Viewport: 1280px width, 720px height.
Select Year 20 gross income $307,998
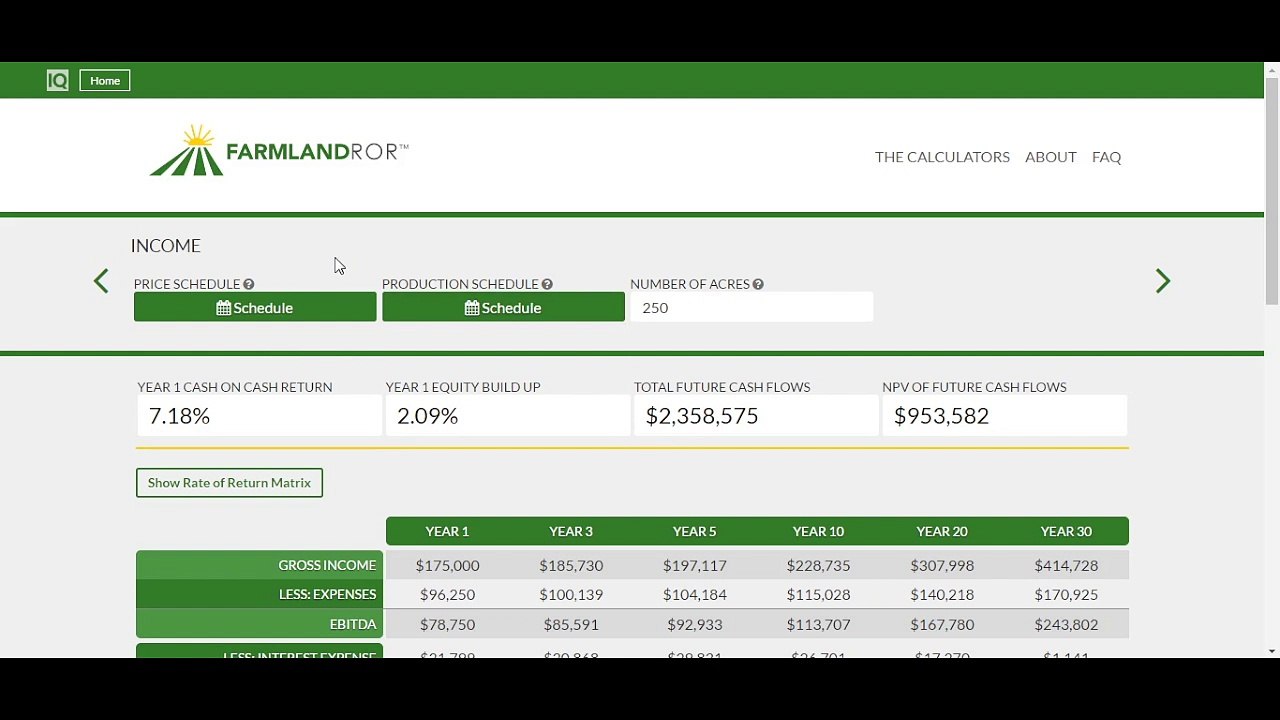942,565
